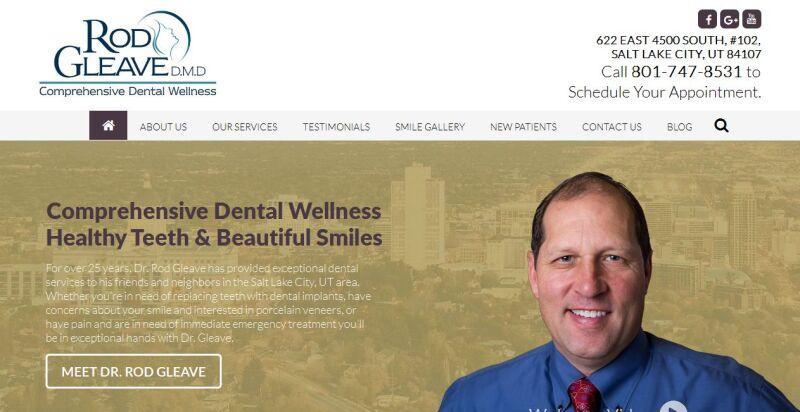Open the Google Plus social icon
Viewport: 800px width, 412px height.
[730, 19]
